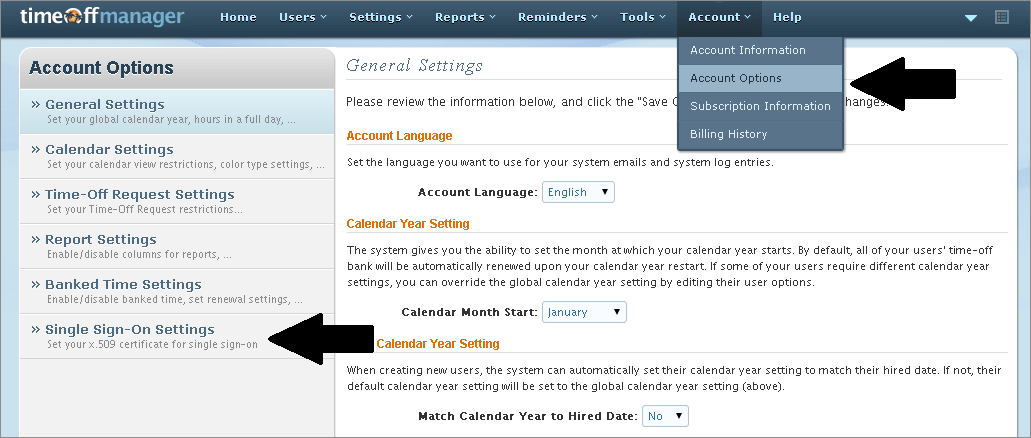Image resolution: width=1031 pixels, height=438 pixels.
Task: Click the list panel icon at top right
Action: click(1002, 17)
